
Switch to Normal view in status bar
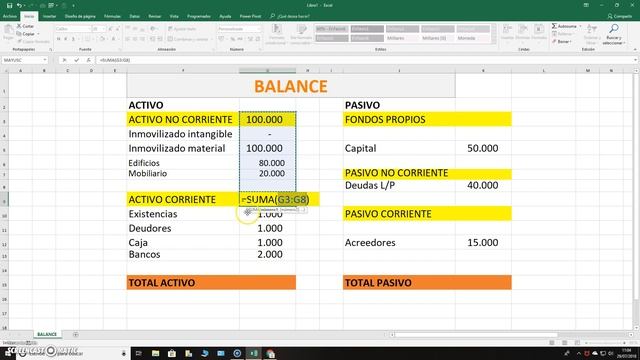point(552,343)
